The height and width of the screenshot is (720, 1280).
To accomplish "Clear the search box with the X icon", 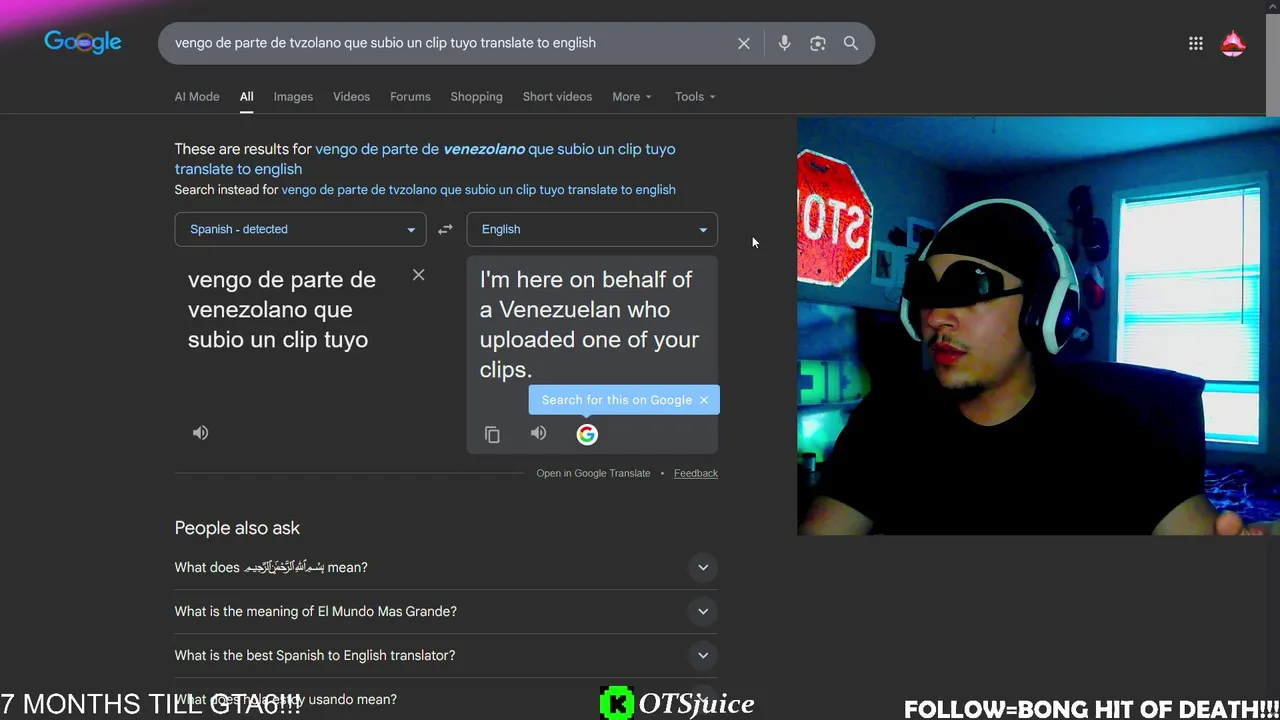I will [744, 43].
